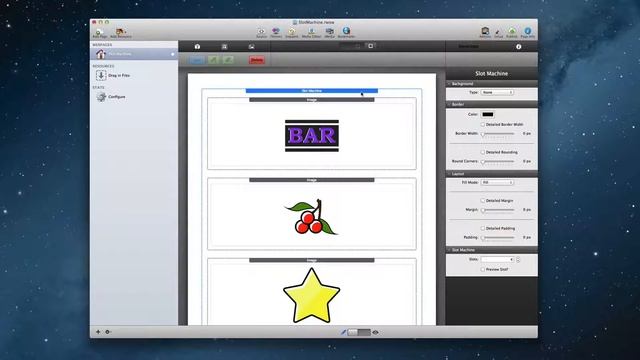Open the gear action menu in bottom bar
This screenshot has height=360, width=640.
108,332
